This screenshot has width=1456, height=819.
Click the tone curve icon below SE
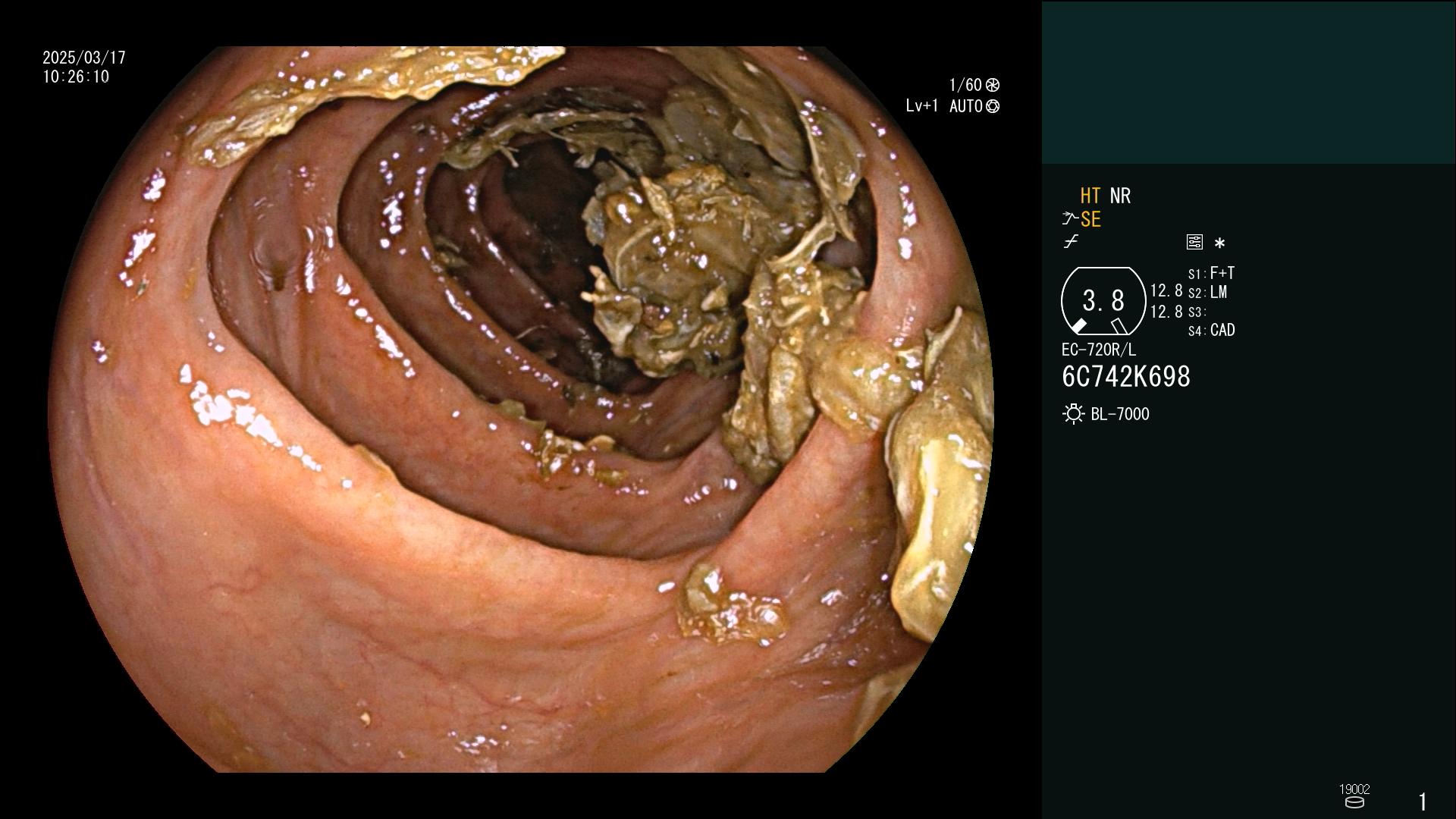point(1071,242)
